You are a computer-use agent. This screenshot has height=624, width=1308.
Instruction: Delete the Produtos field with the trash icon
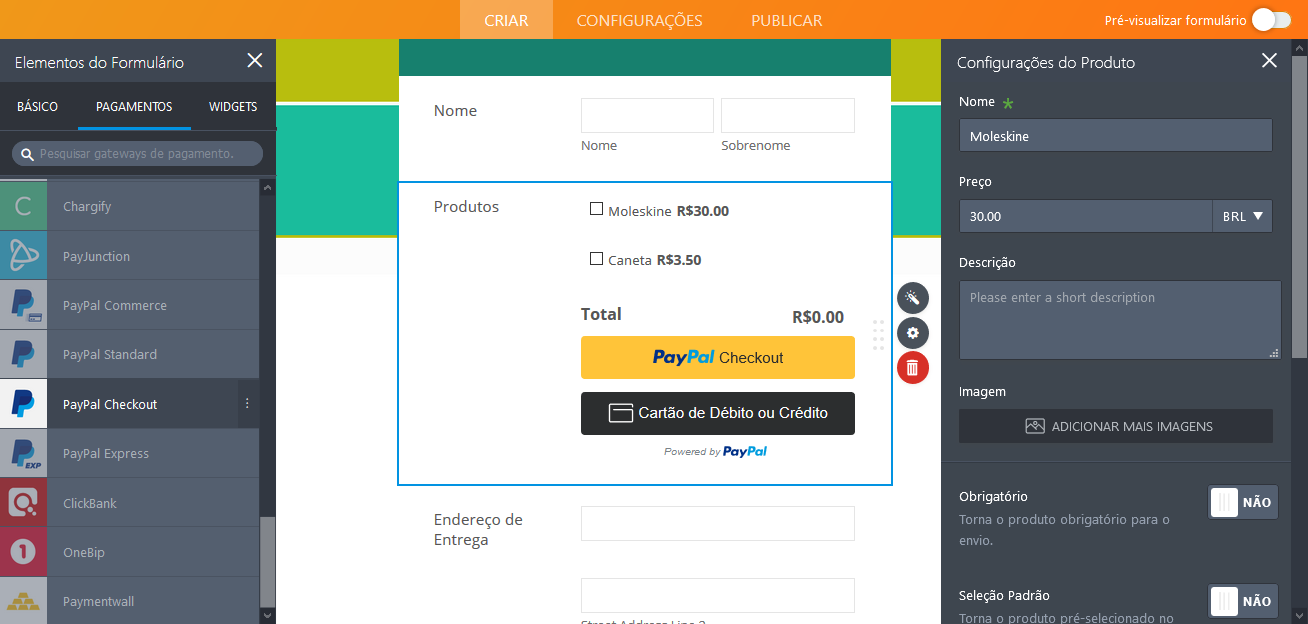pyautogui.click(x=912, y=368)
